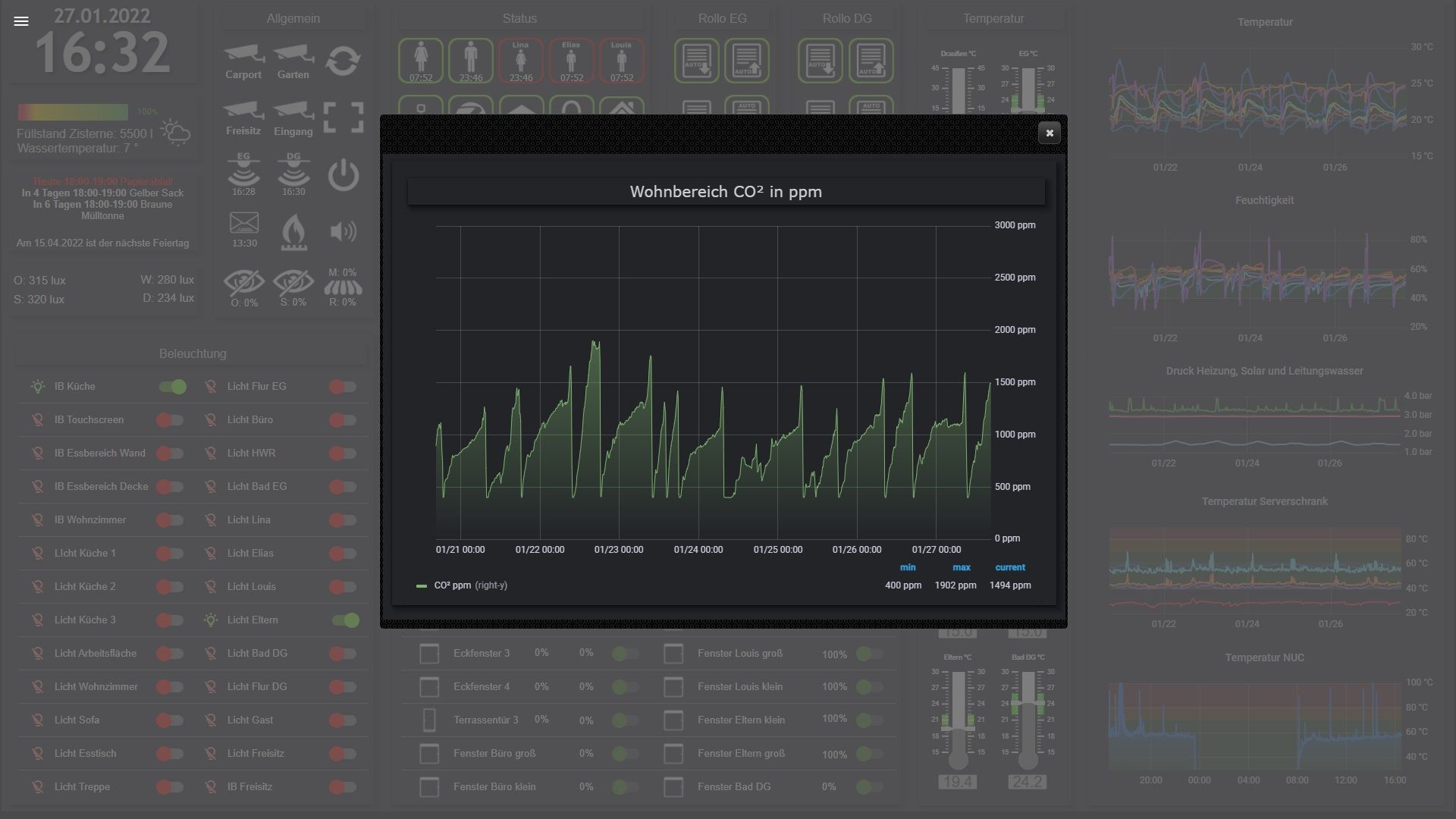1456x819 pixels.
Task: Toggle the Licht Flur EG switch
Action: (343, 387)
